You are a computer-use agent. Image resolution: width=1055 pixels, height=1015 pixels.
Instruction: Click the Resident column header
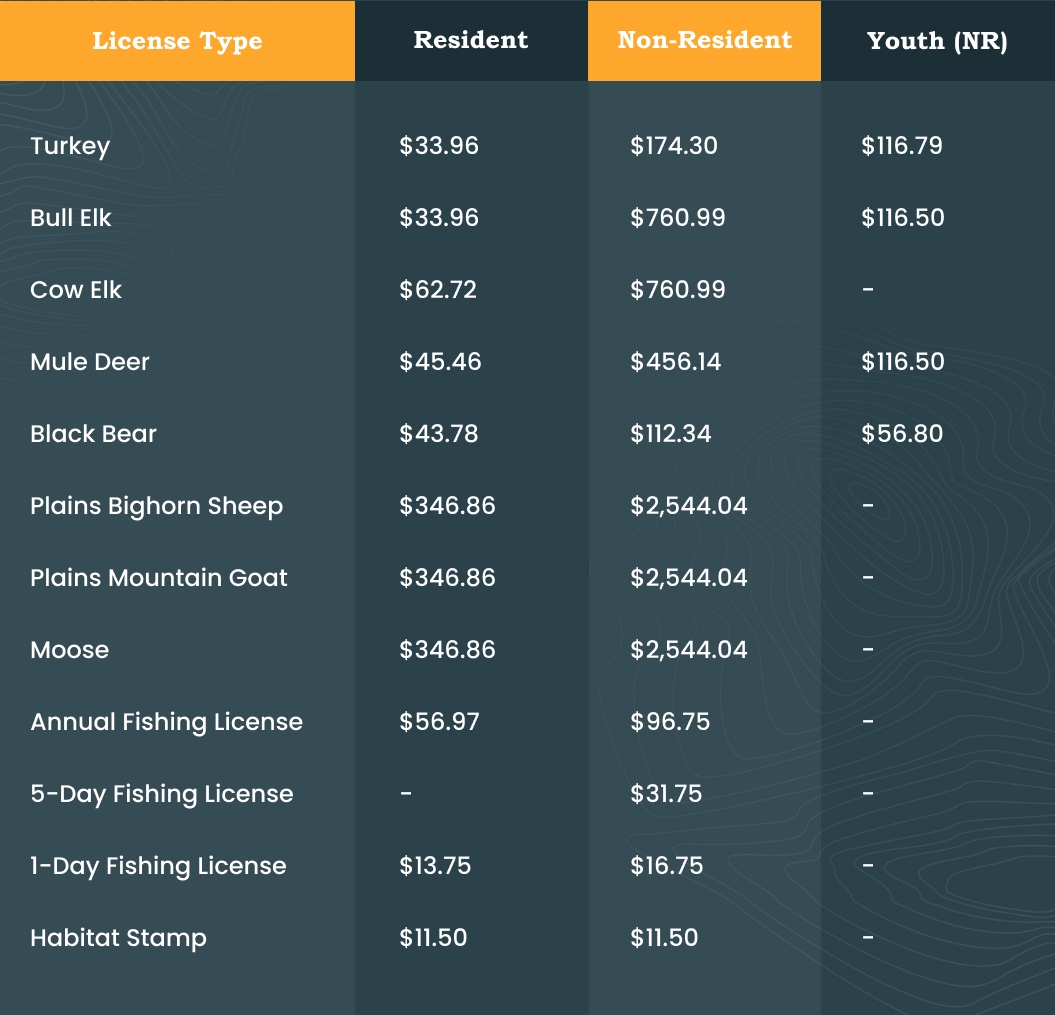tap(471, 40)
